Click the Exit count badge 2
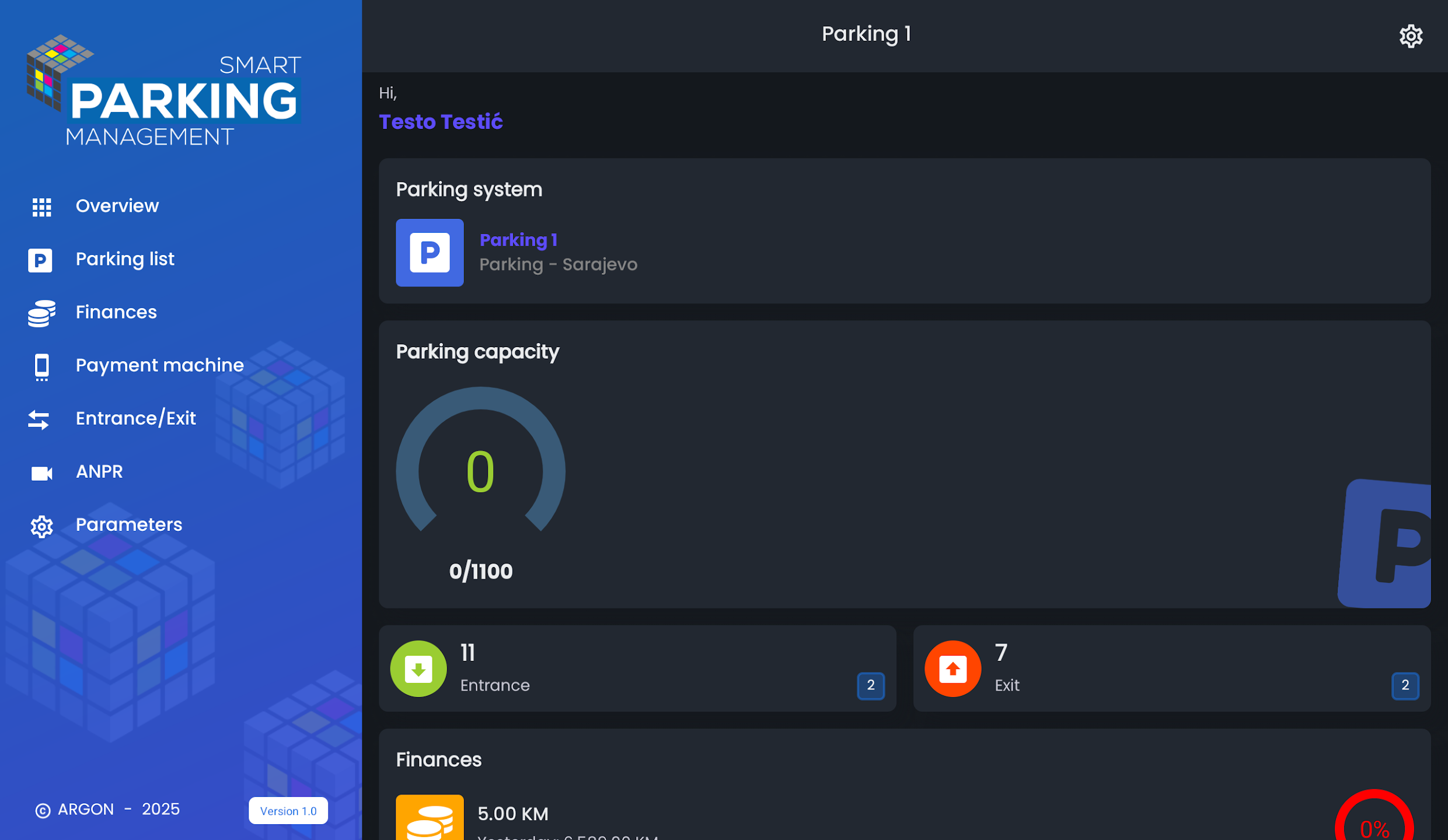Screen dimensions: 1448x840 pos(1405,685)
